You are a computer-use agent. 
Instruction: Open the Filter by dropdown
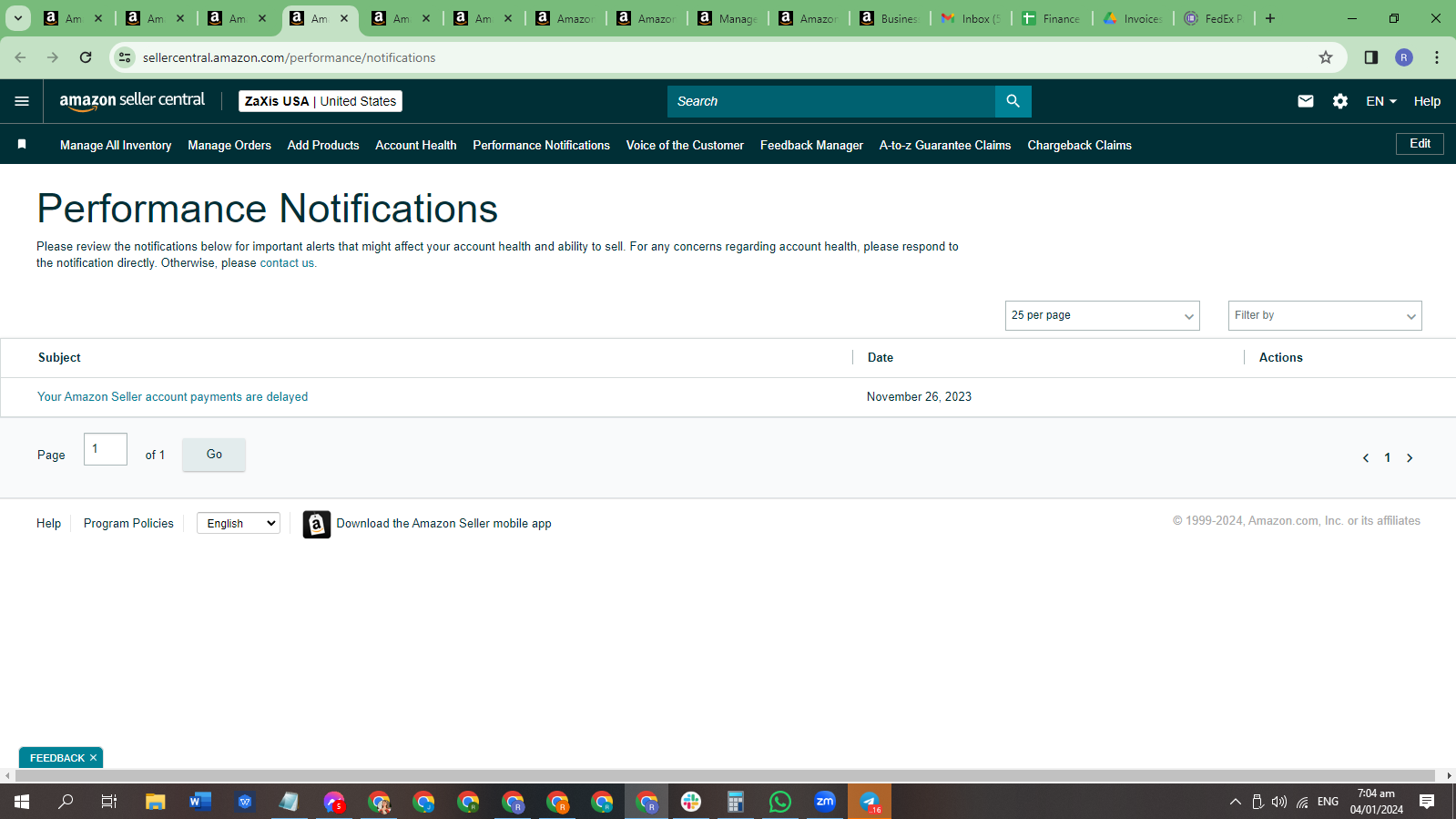point(1325,315)
